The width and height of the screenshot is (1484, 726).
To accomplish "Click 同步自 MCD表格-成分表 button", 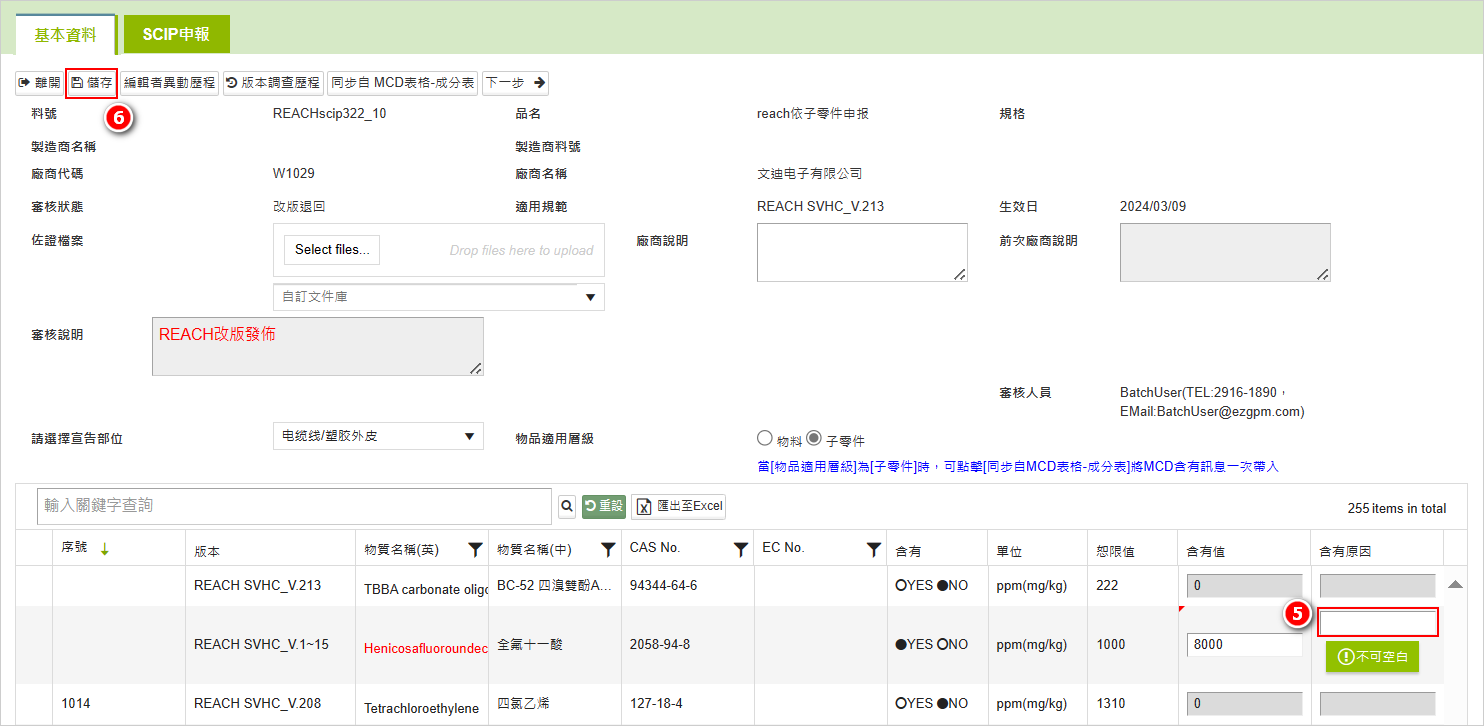I will tap(402, 83).
